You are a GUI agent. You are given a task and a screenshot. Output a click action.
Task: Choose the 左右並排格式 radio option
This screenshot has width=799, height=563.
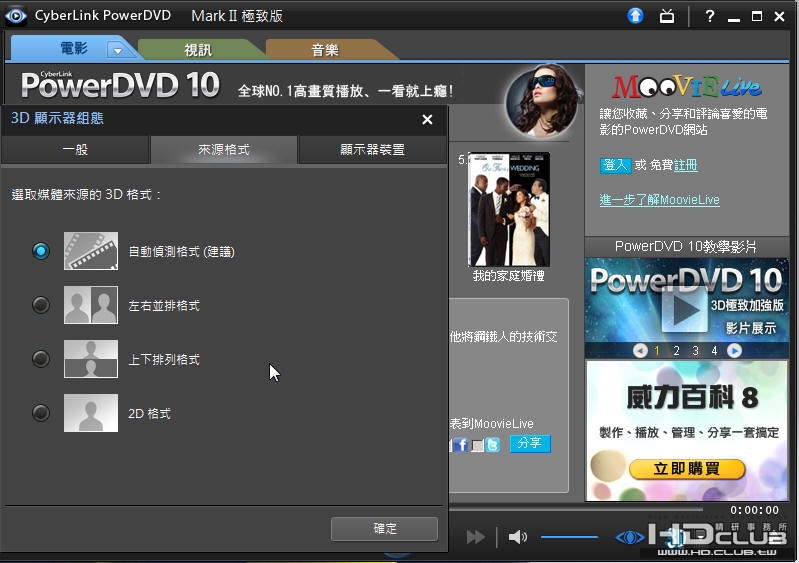click(x=41, y=305)
